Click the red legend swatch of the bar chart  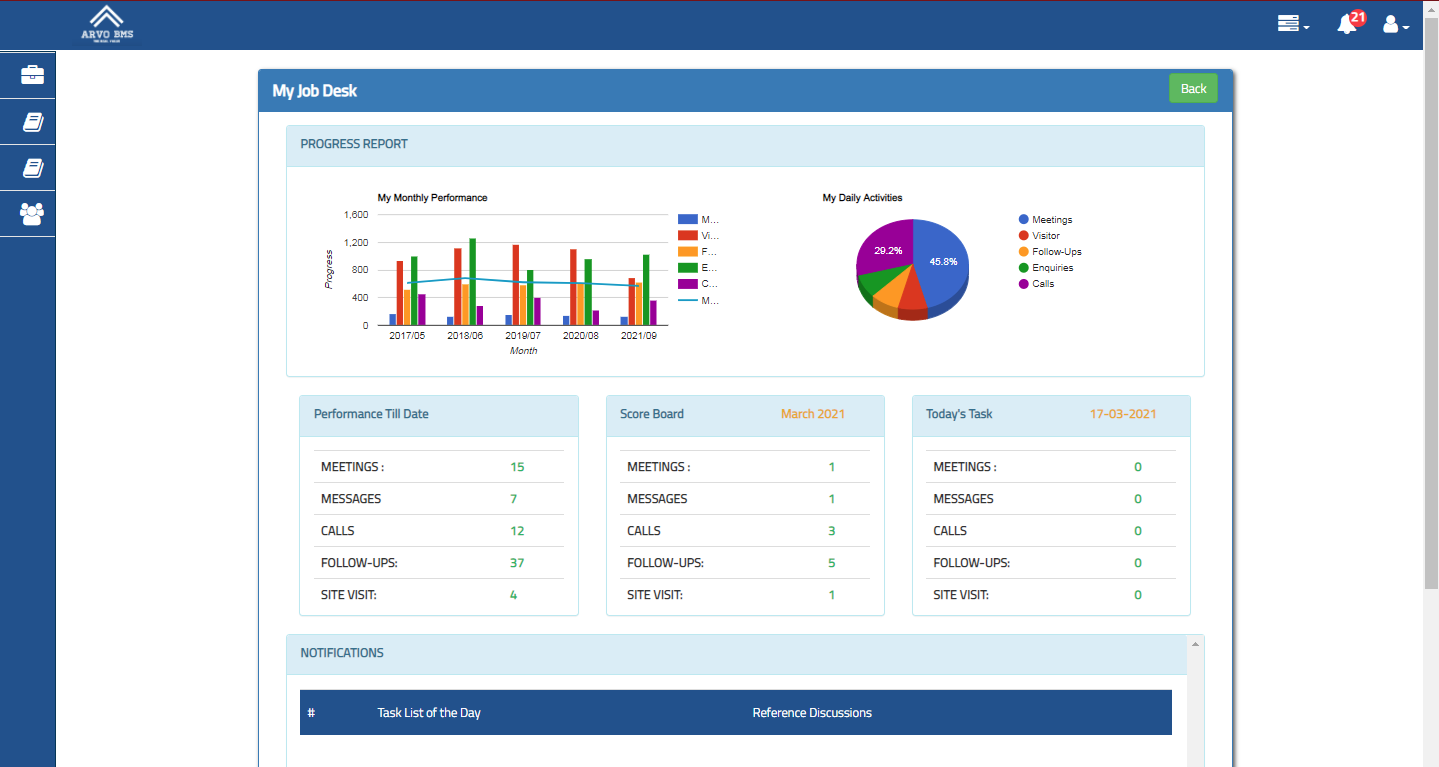[x=687, y=235]
